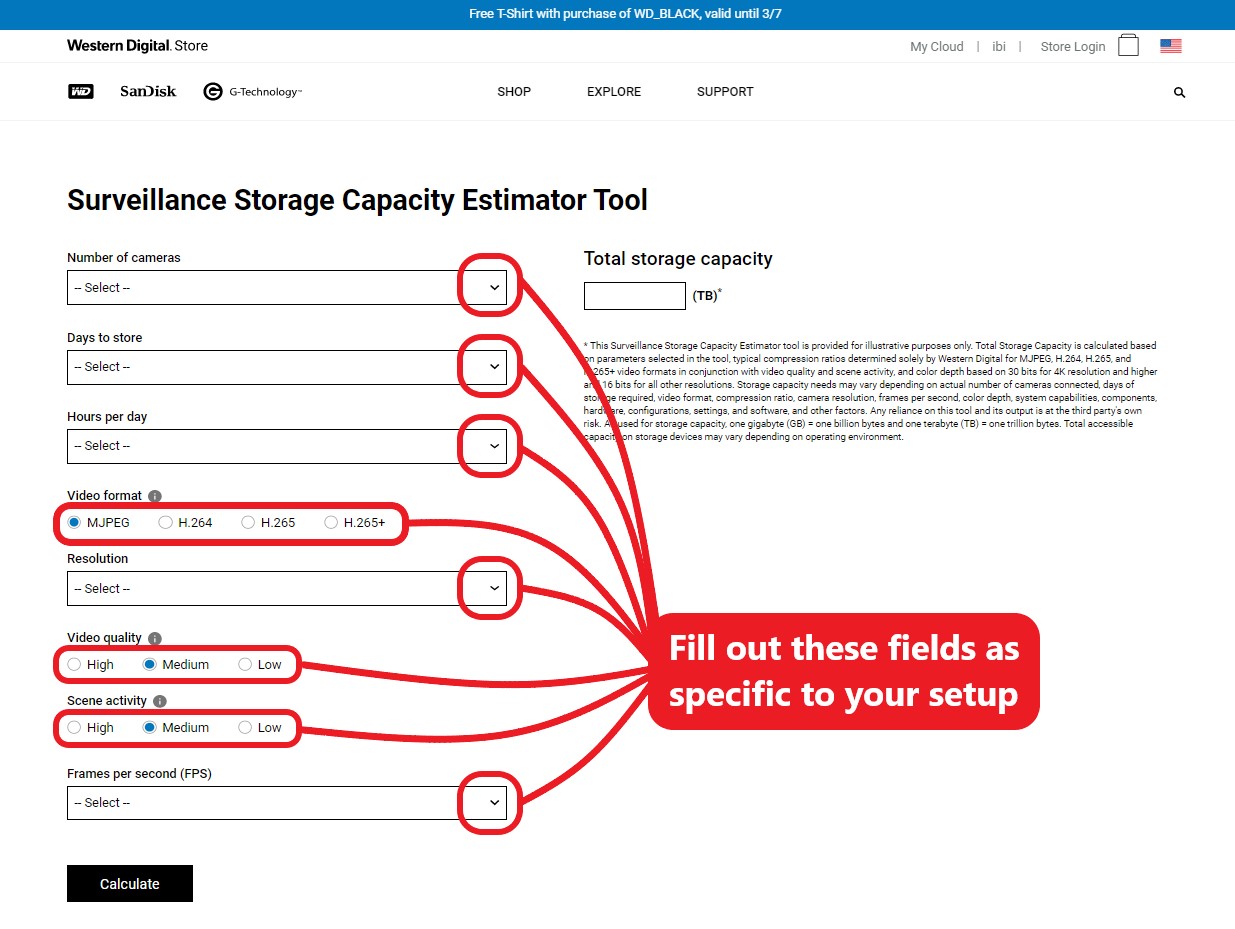This screenshot has height=929, width=1235.
Task: Open the Frames per second dropdown
Action: click(x=287, y=803)
